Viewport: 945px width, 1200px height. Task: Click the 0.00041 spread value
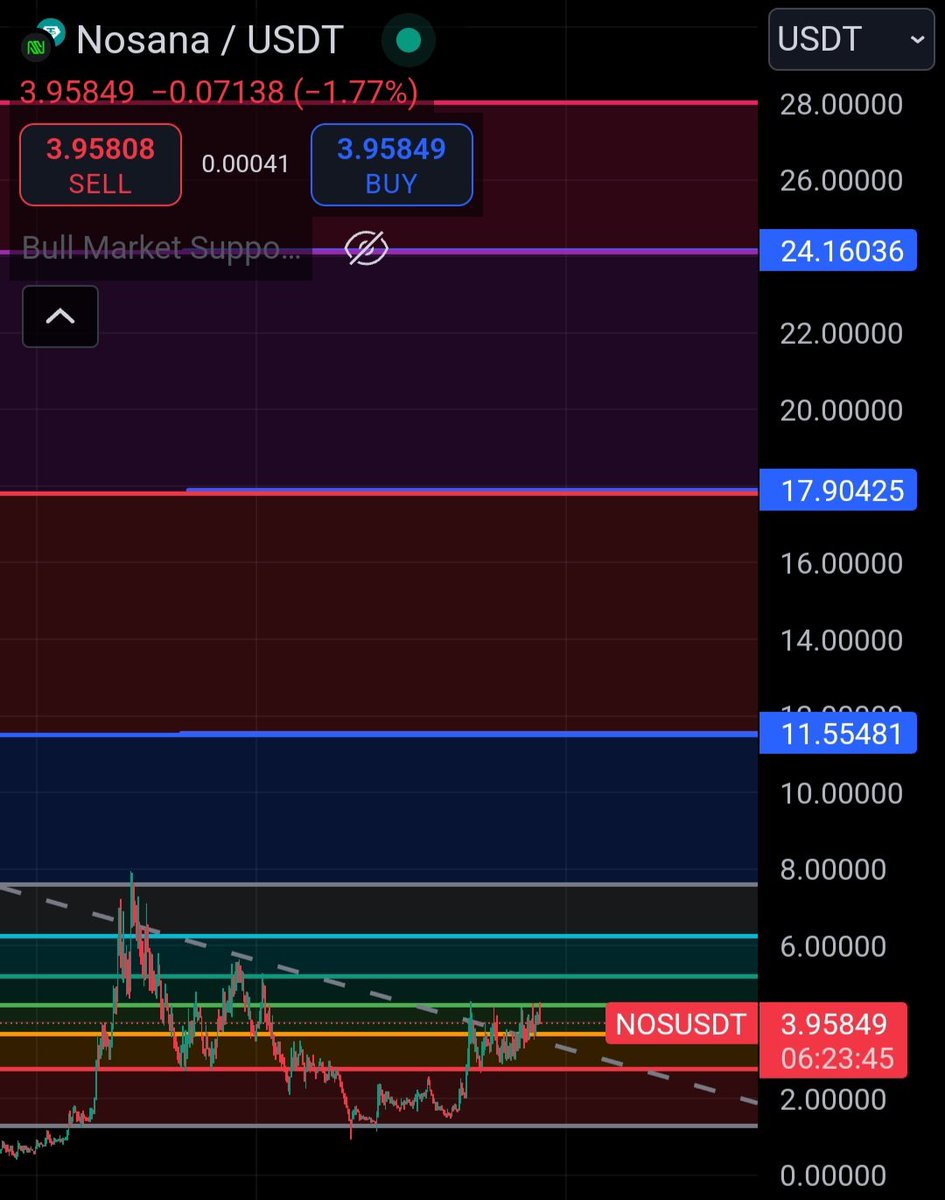point(245,164)
